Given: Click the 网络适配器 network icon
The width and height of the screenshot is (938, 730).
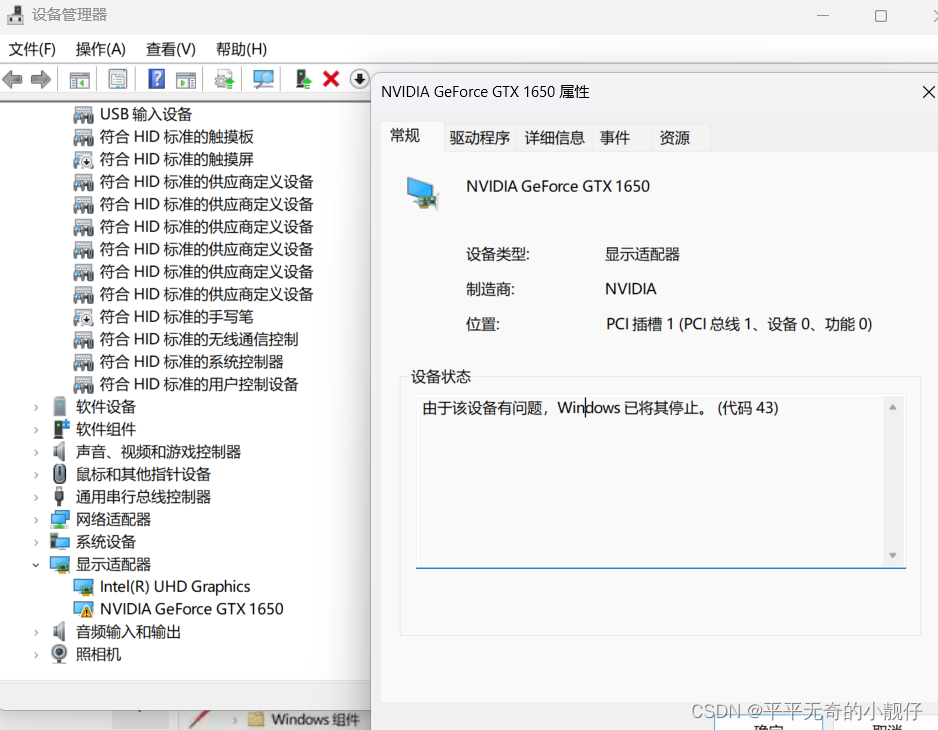Looking at the screenshot, I should (x=60, y=519).
